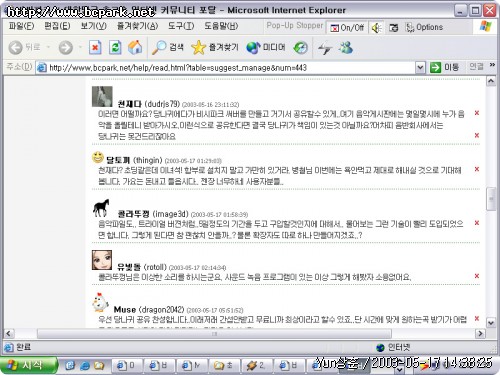This screenshot has height=375, width=500.
Task: Click the Pop-Up Stopper speaker sound icon
Action: [376, 28]
